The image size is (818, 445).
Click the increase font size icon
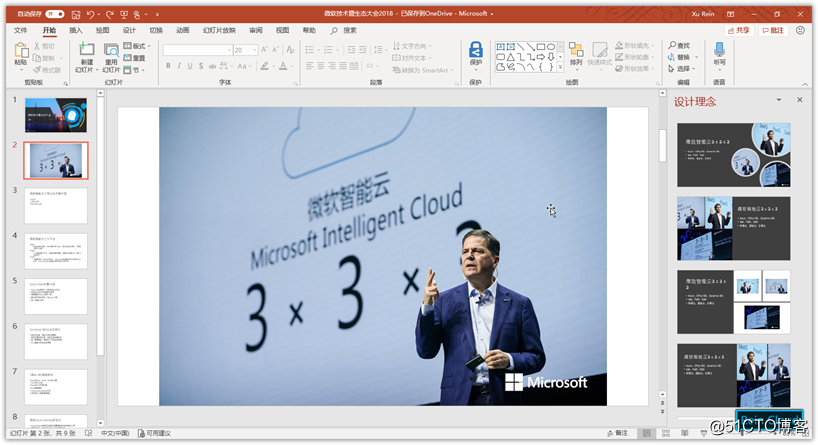pos(264,50)
